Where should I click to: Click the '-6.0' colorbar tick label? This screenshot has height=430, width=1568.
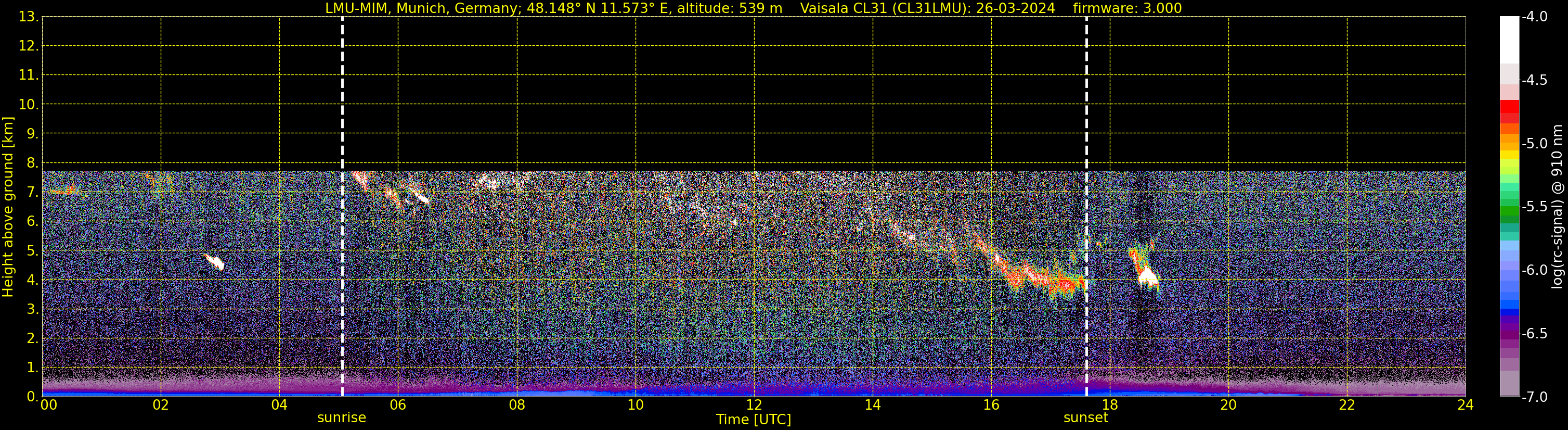pos(1534,270)
